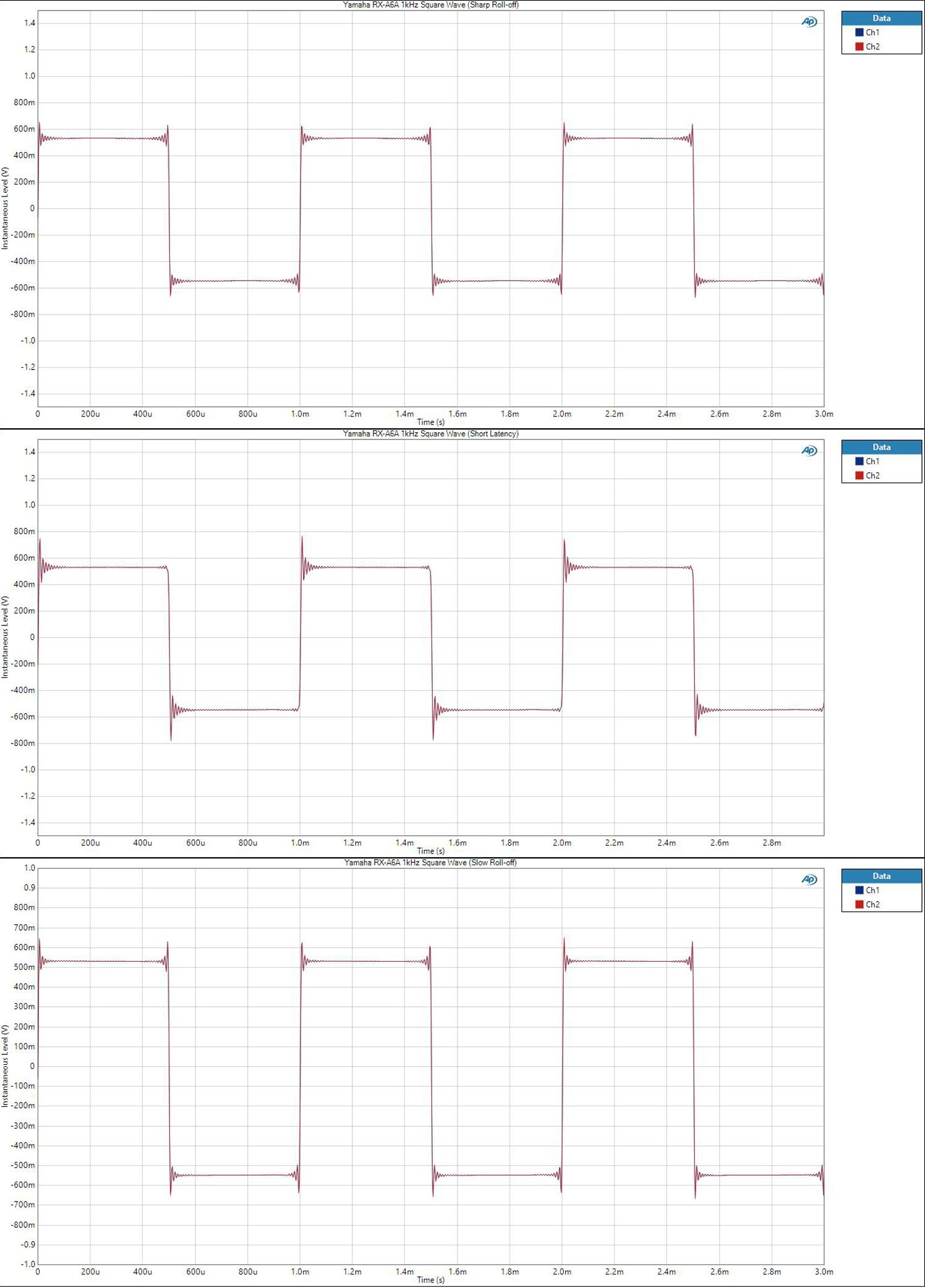The image size is (925, 1288).
Task: Click Instantaneous Level (V) label of Slow Roll-off graph
Action: tap(6, 1066)
